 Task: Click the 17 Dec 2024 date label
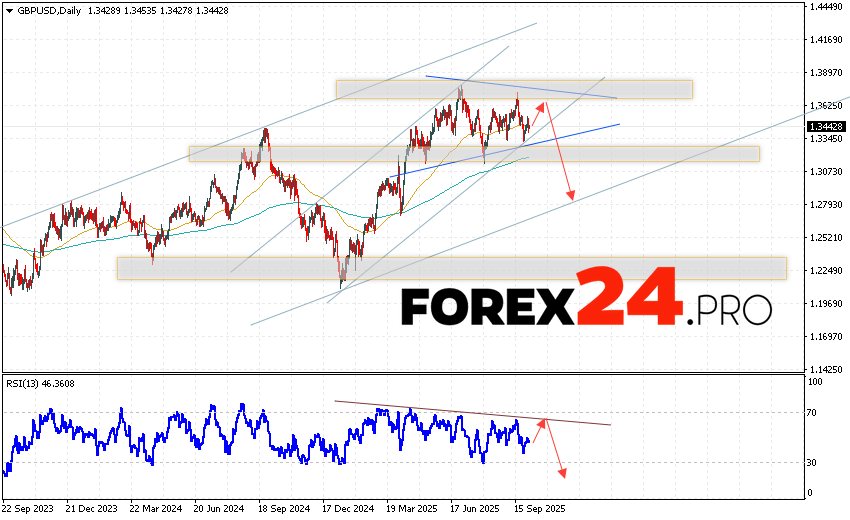click(347, 508)
